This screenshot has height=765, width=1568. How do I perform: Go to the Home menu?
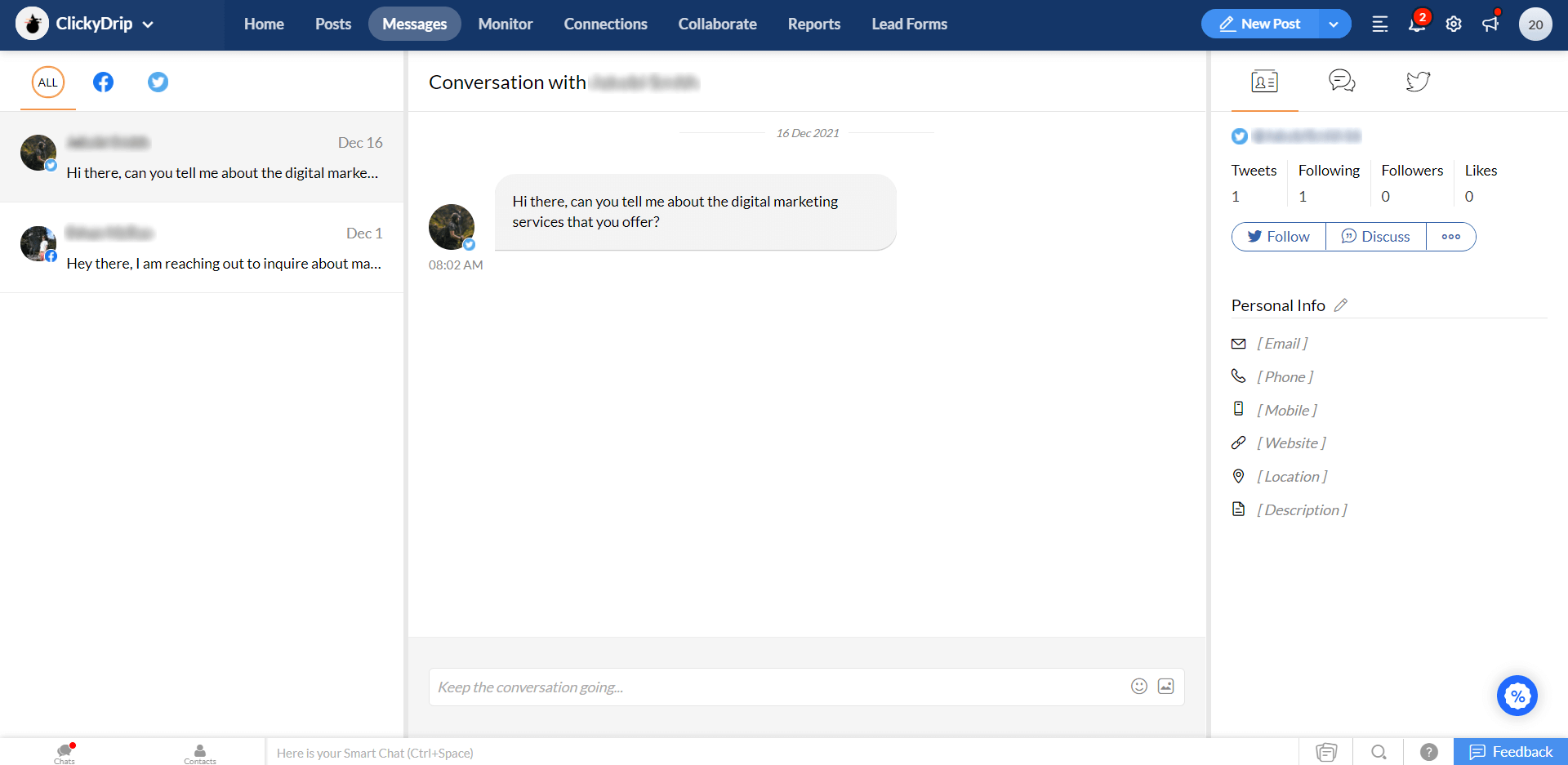[264, 24]
